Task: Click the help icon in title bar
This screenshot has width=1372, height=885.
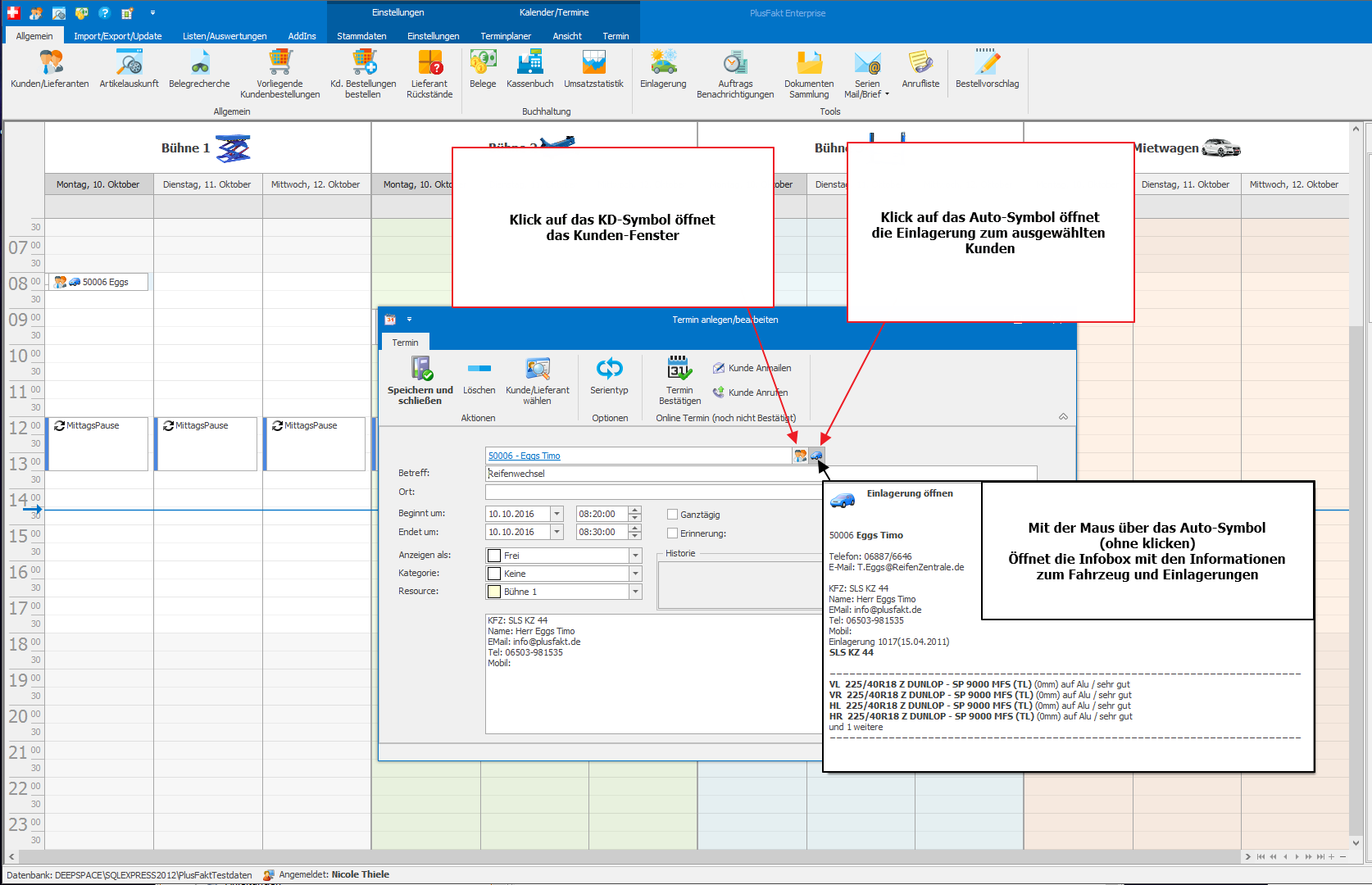Action: pos(104,13)
